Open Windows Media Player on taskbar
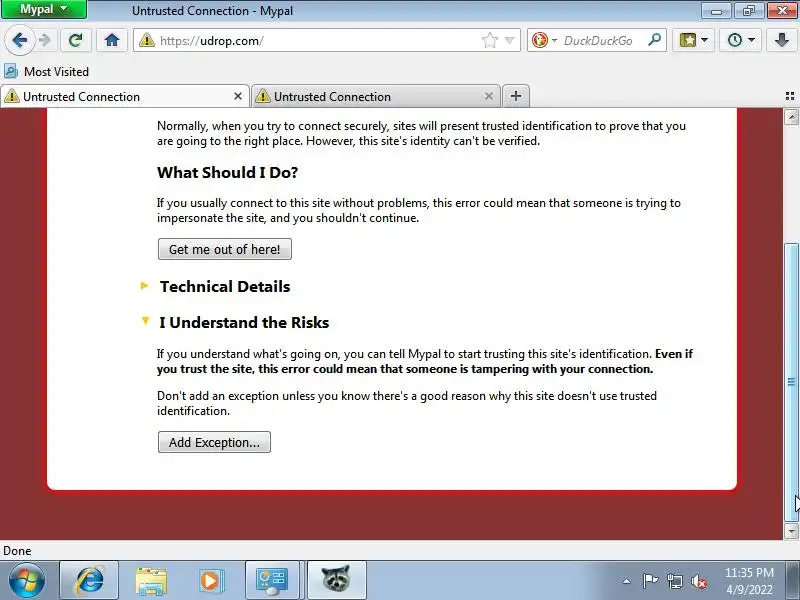The width and height of the screenshot is (800, 600). tap(210, 581)
